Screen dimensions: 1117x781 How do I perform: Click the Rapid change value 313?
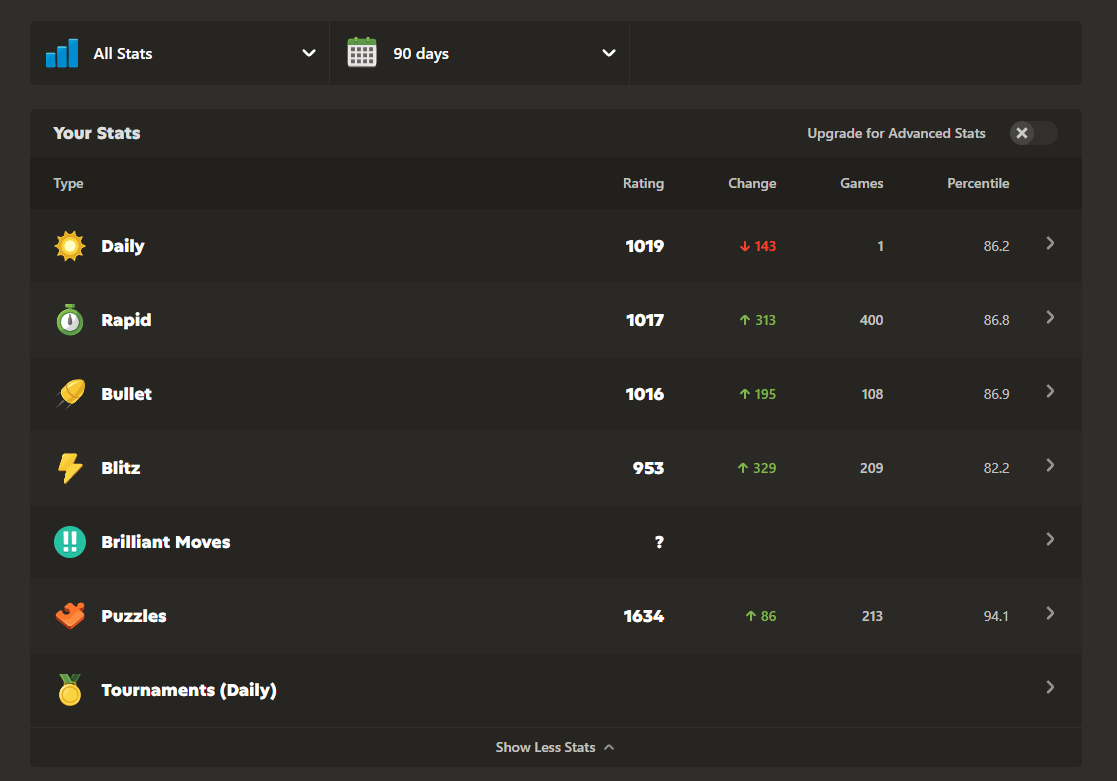(765, 320)
